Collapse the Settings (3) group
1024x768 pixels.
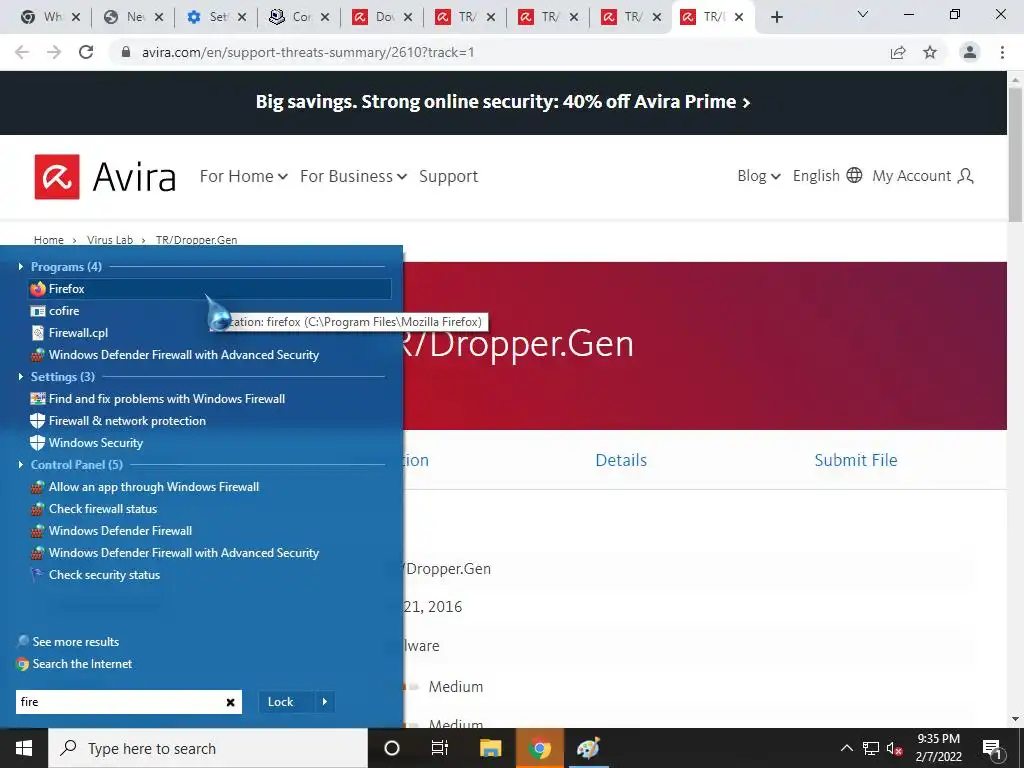21,377
